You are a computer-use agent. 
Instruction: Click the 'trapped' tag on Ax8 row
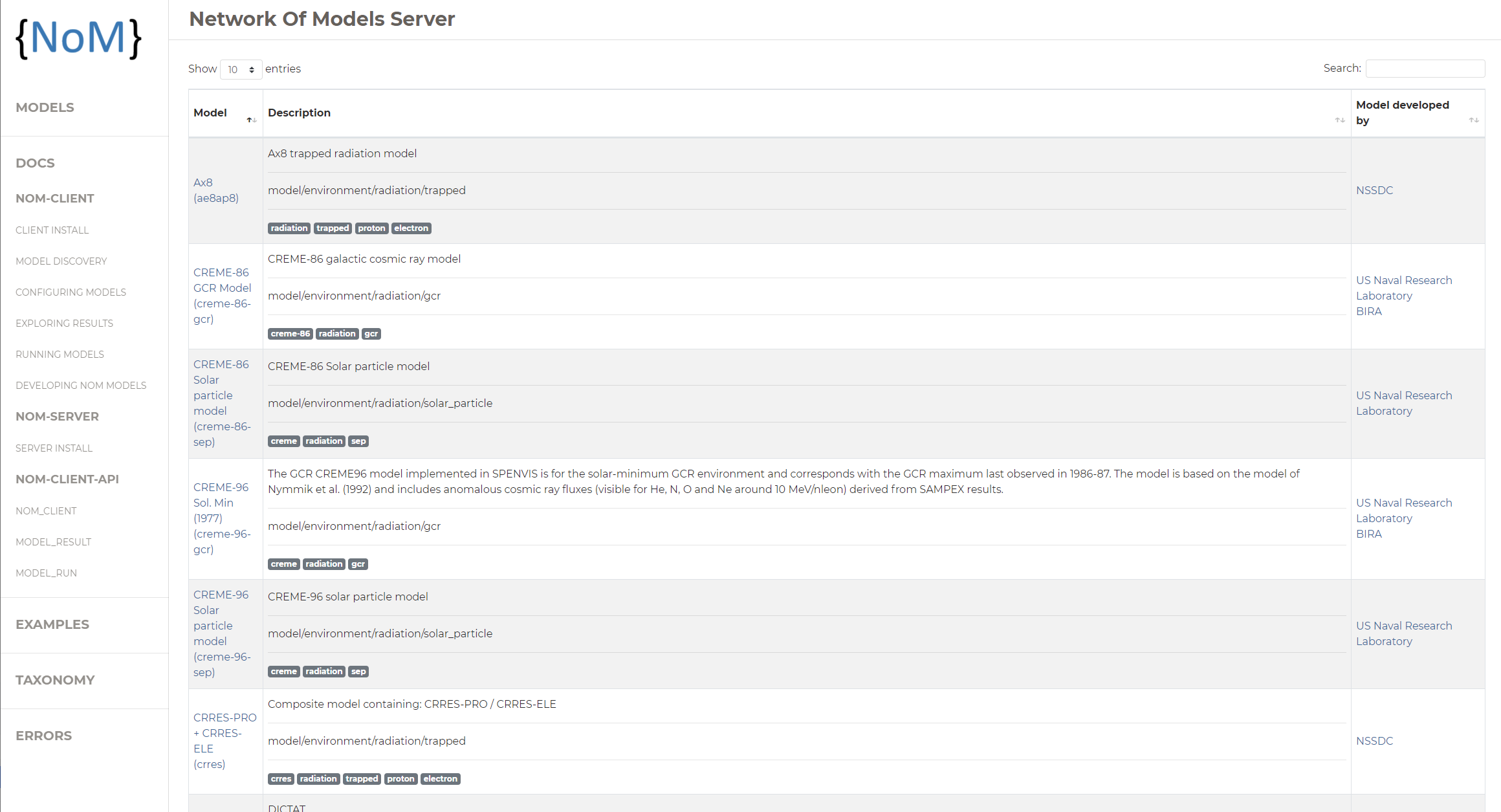(333, 228)
